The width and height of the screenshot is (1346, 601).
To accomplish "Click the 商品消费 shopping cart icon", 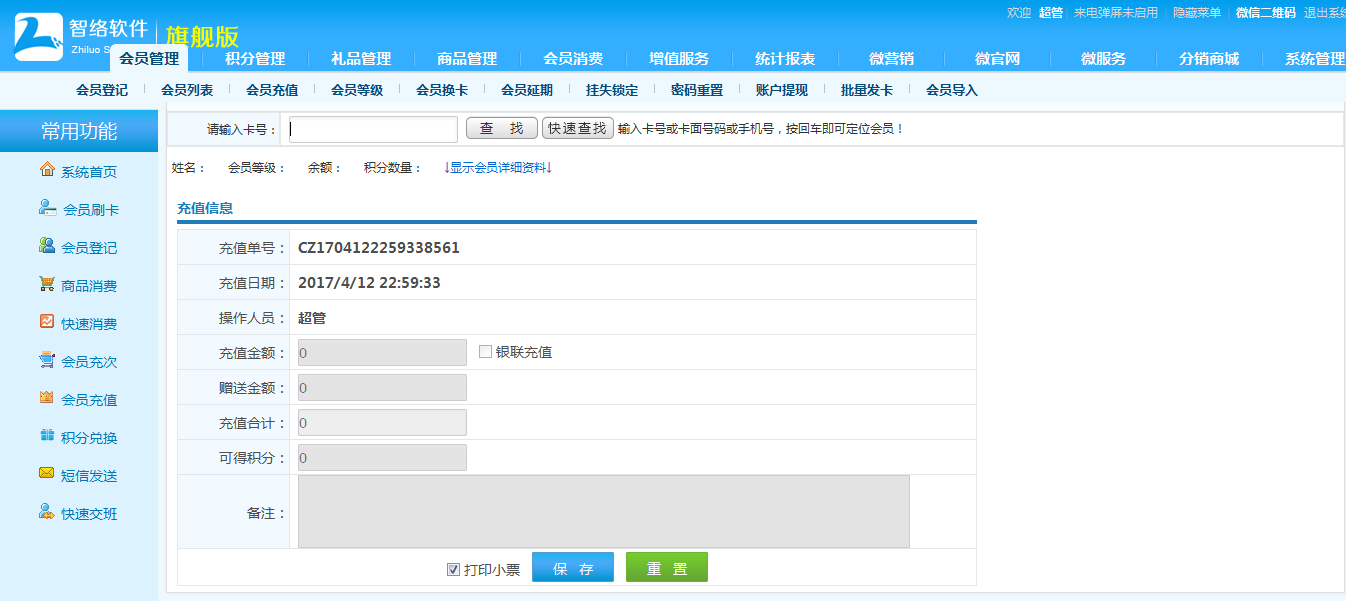I will pyautogui.click(x=47, y=284).
